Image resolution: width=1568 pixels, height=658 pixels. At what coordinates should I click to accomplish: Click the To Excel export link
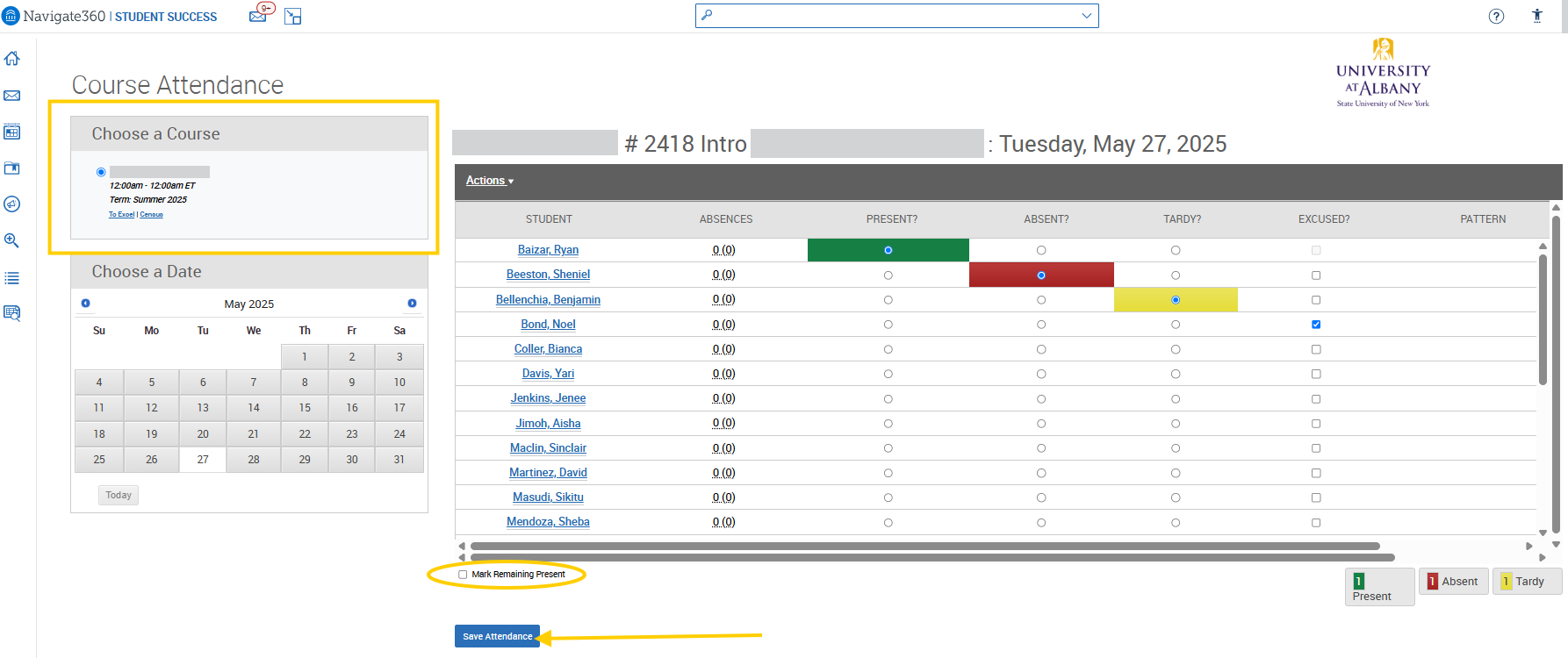121,215
